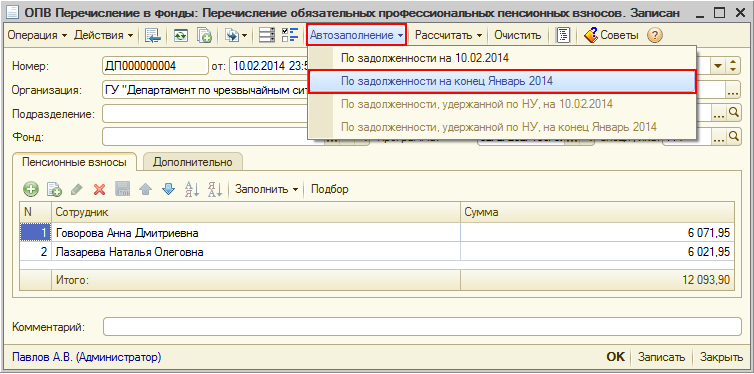The width and height of the screenshot is (754, 374).
Task: Open Подбор selection
Action: click(x=330, y=189)
